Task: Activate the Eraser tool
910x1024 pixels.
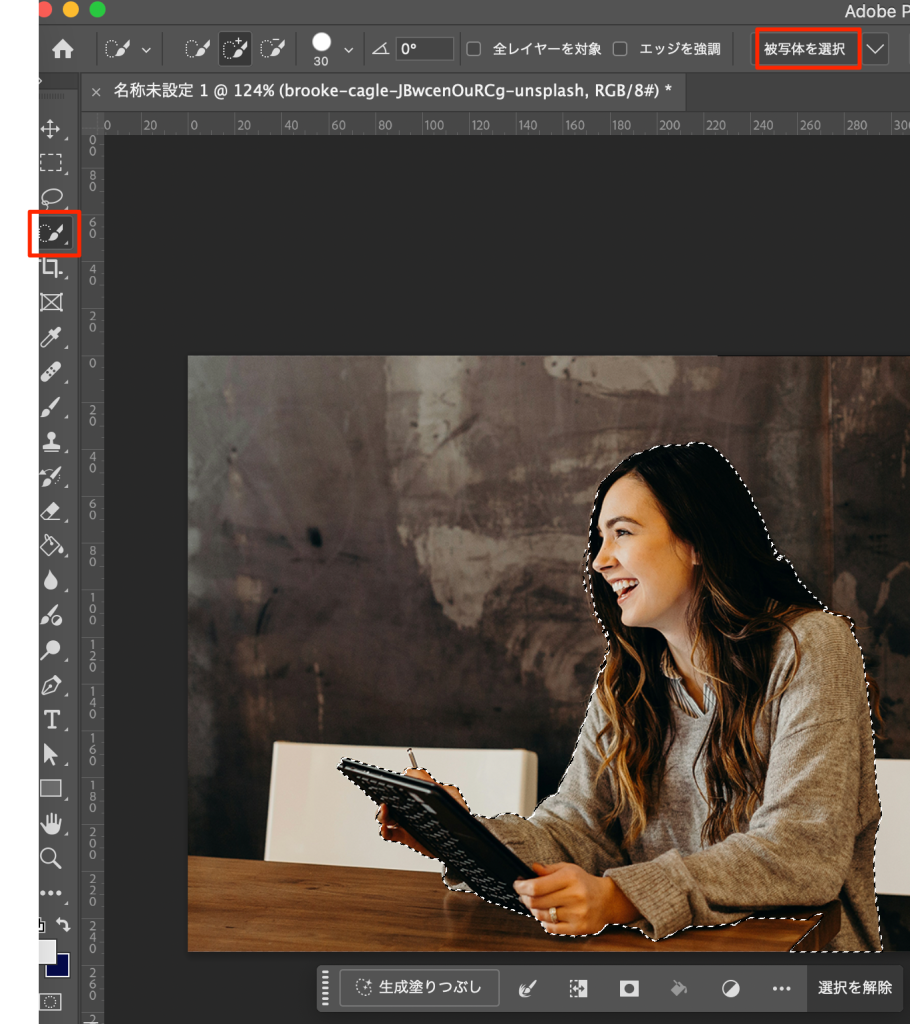Action: 51,511
